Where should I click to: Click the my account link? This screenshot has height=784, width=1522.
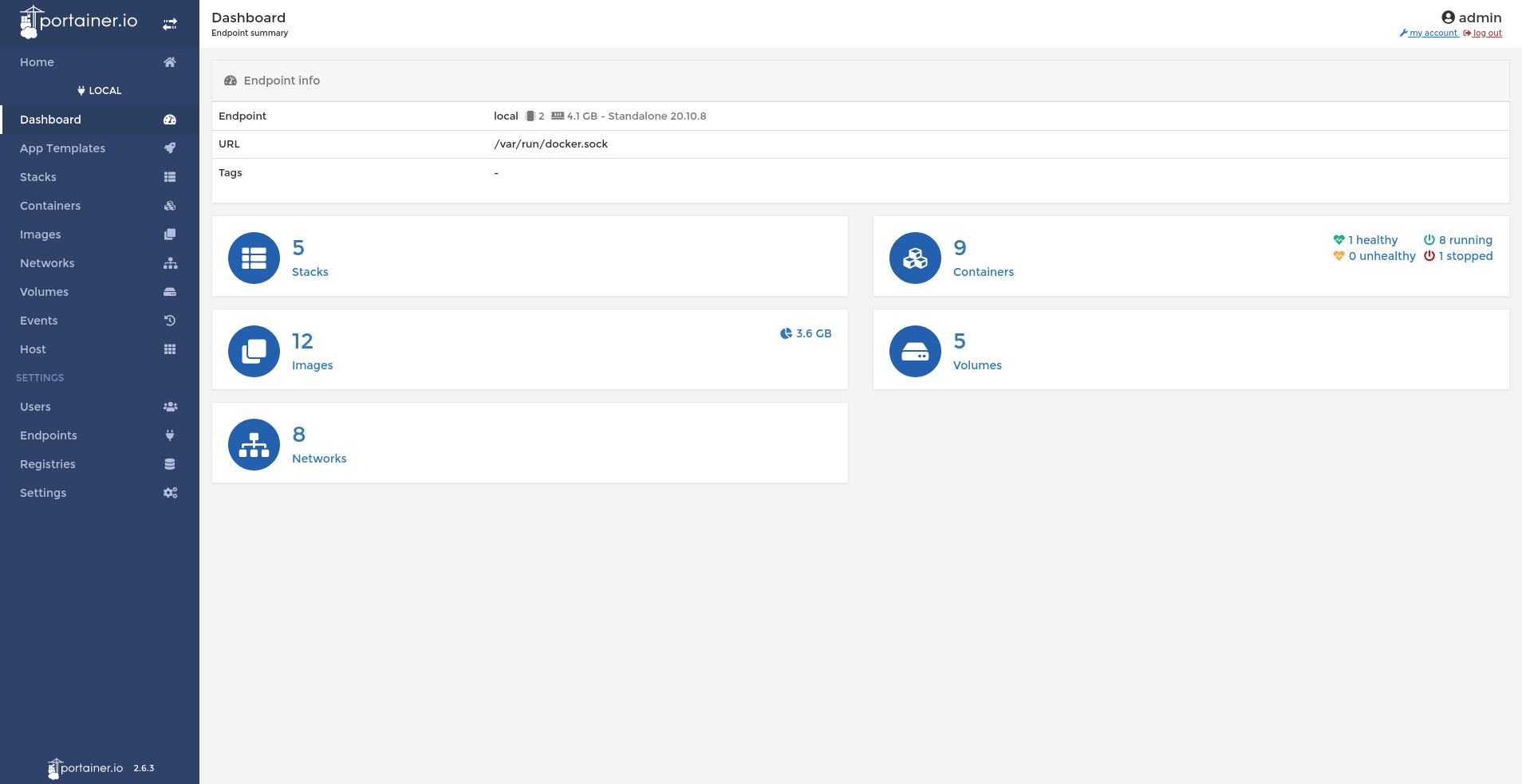1429,33
